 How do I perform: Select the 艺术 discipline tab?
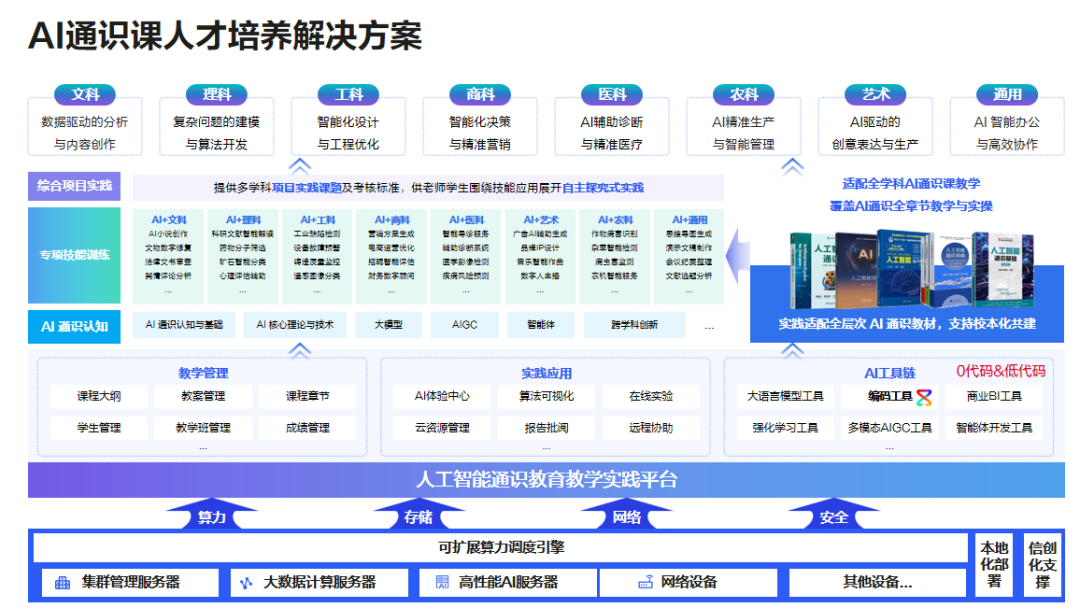tap(875, 94)
